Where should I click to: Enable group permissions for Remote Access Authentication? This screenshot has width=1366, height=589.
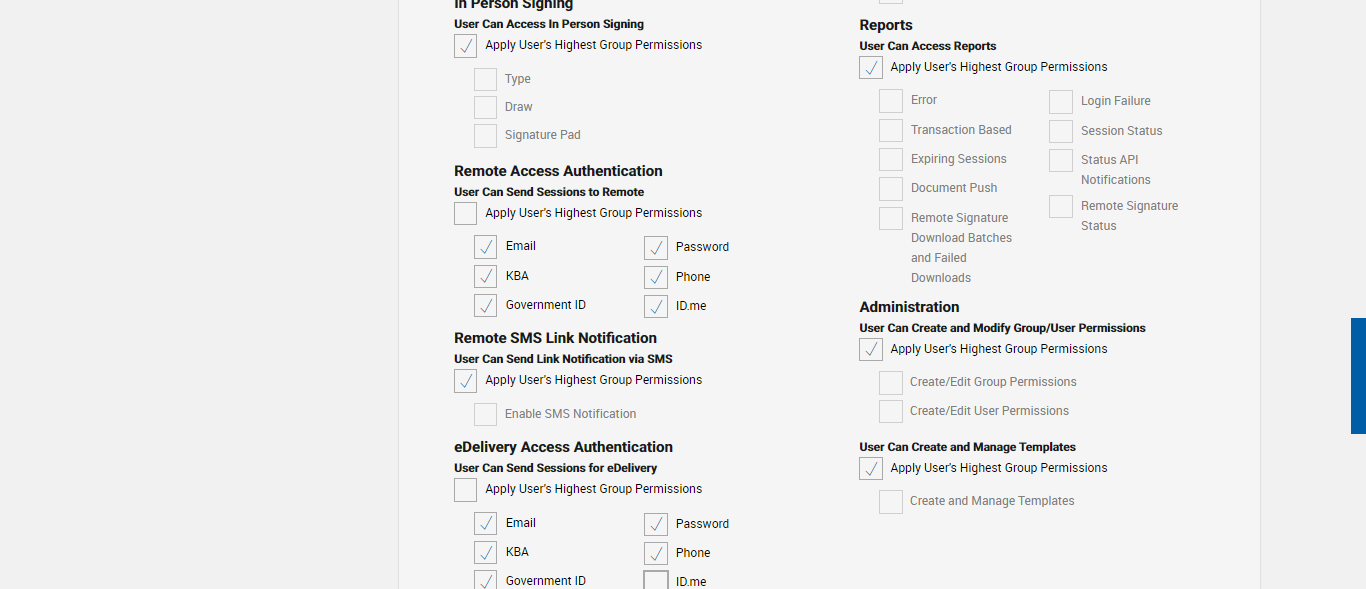coord(465,214)
